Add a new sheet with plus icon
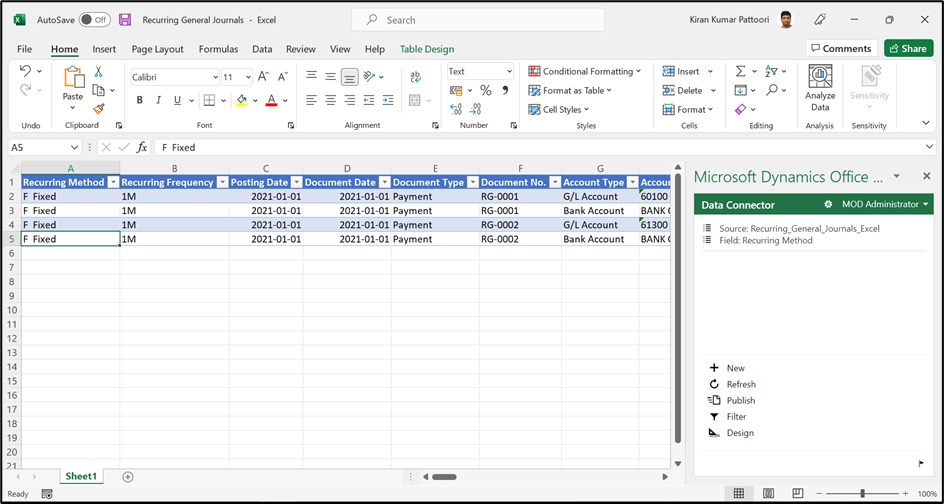Image resolution: width=944 pixels, height=504 pixels. (127, 476)
